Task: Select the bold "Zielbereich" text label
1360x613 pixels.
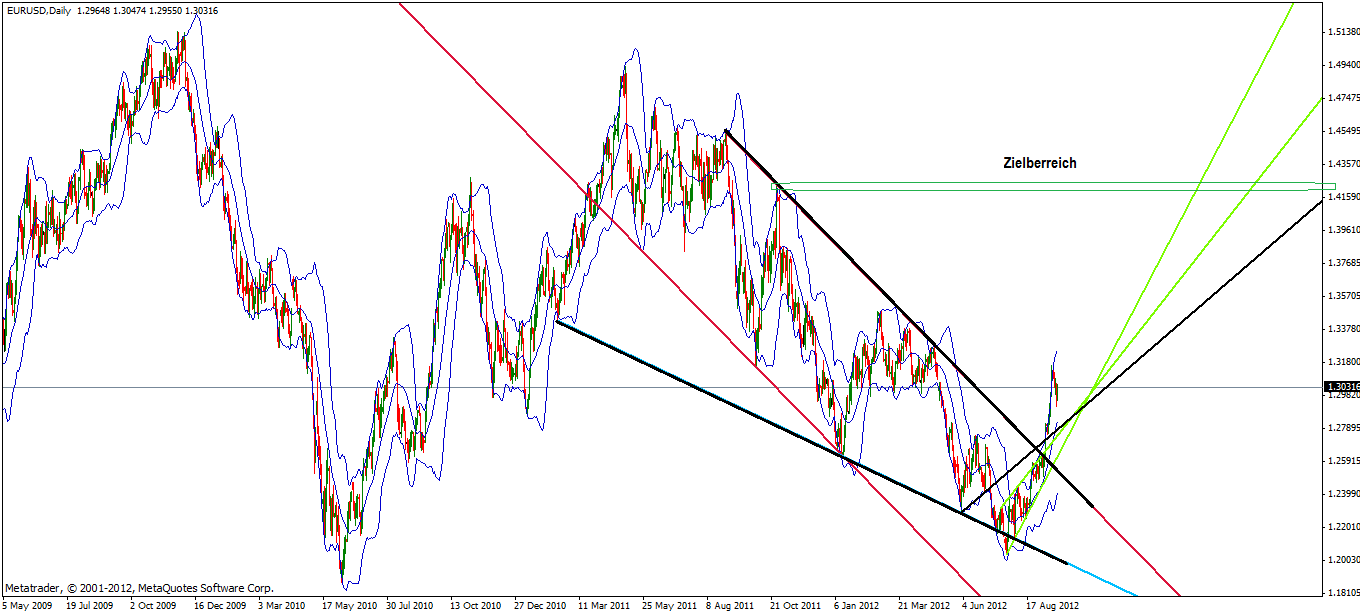Action: [1040, 161]
